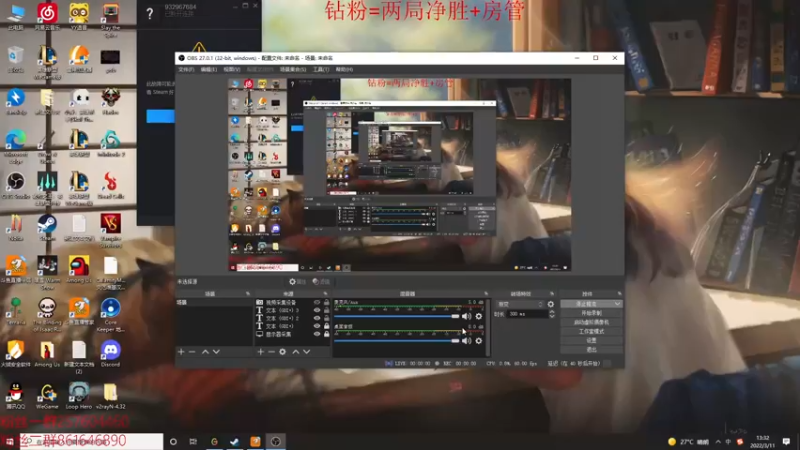The image size is (800, 450).
Task: Open transition properties gear icon
Action: (x=551, y=304)
